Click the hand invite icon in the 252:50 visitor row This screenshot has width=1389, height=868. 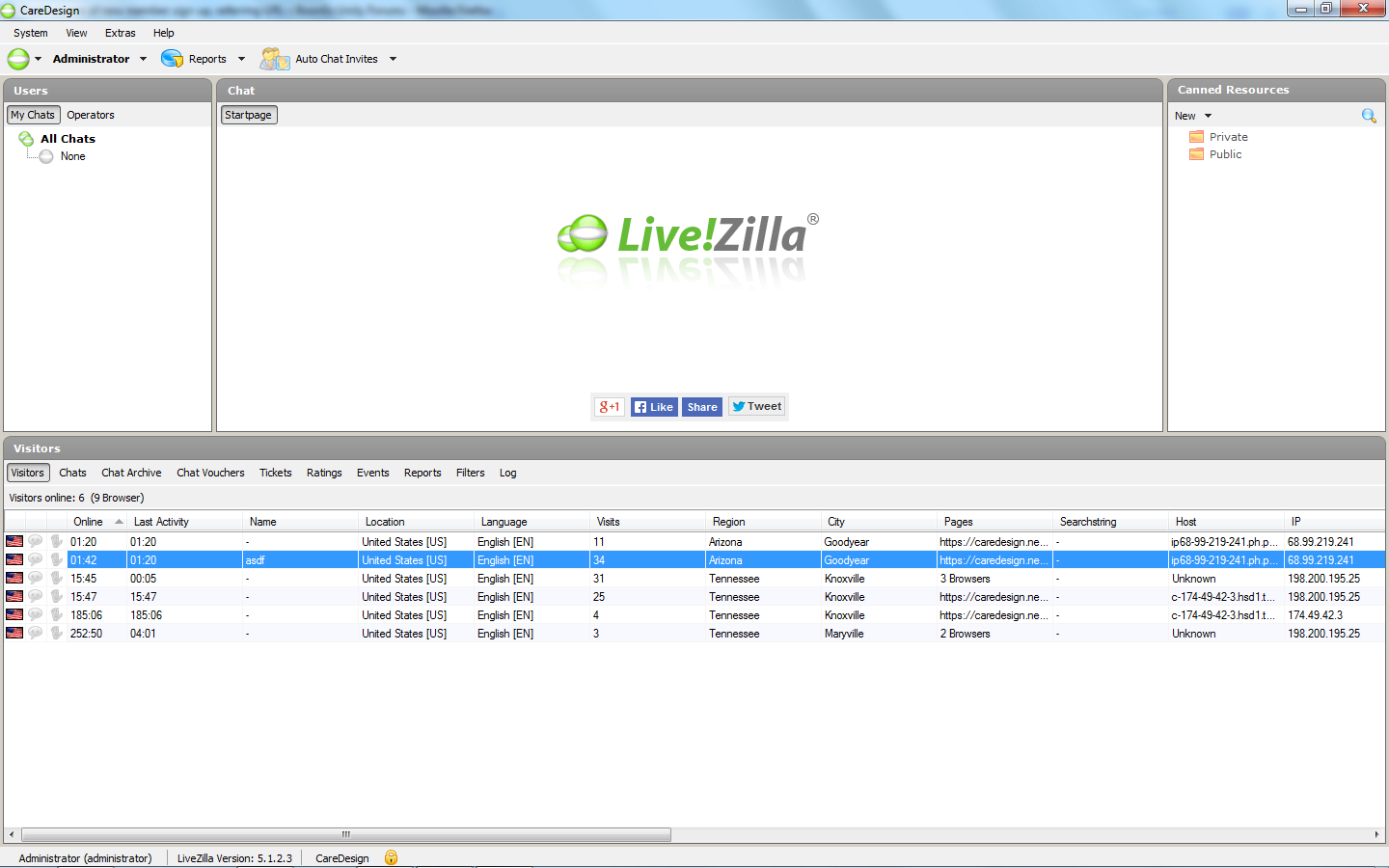(x=57, y=633)
